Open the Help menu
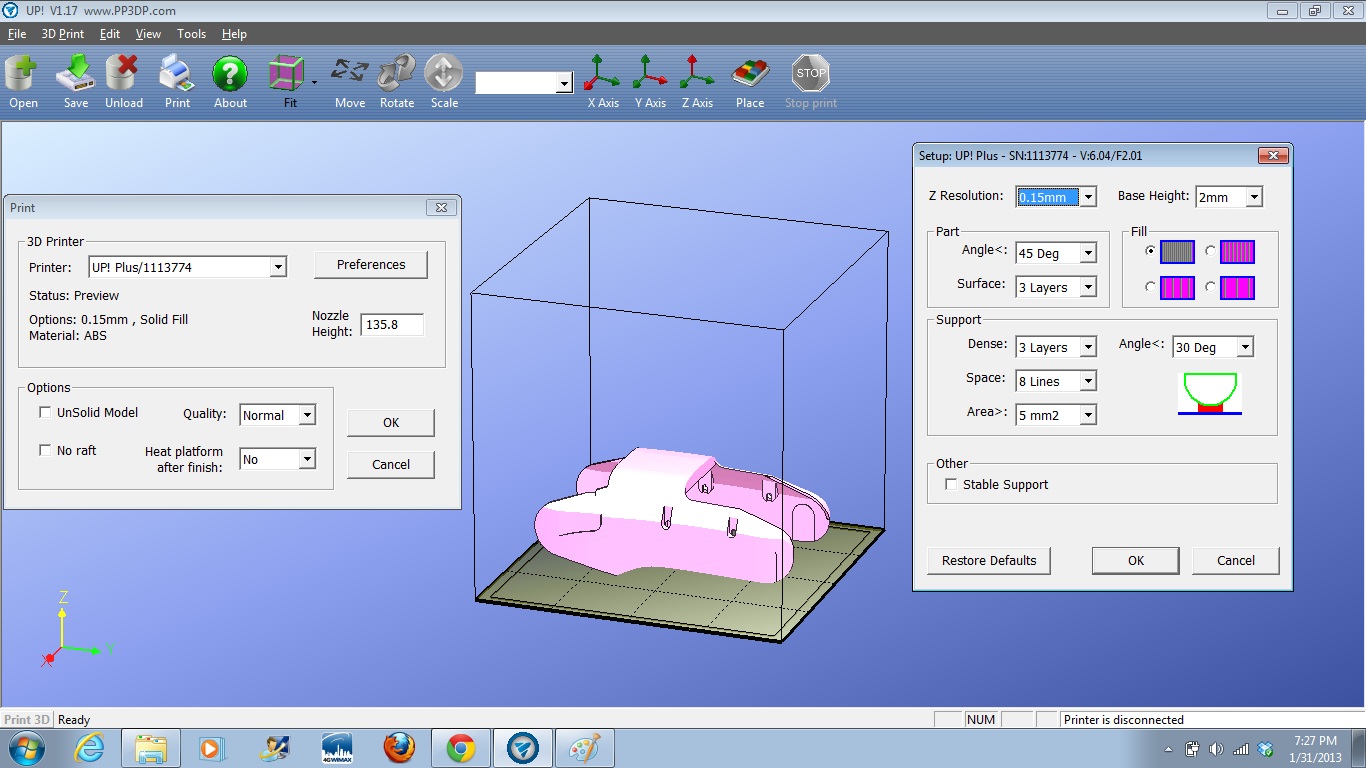 pos(234,34)
